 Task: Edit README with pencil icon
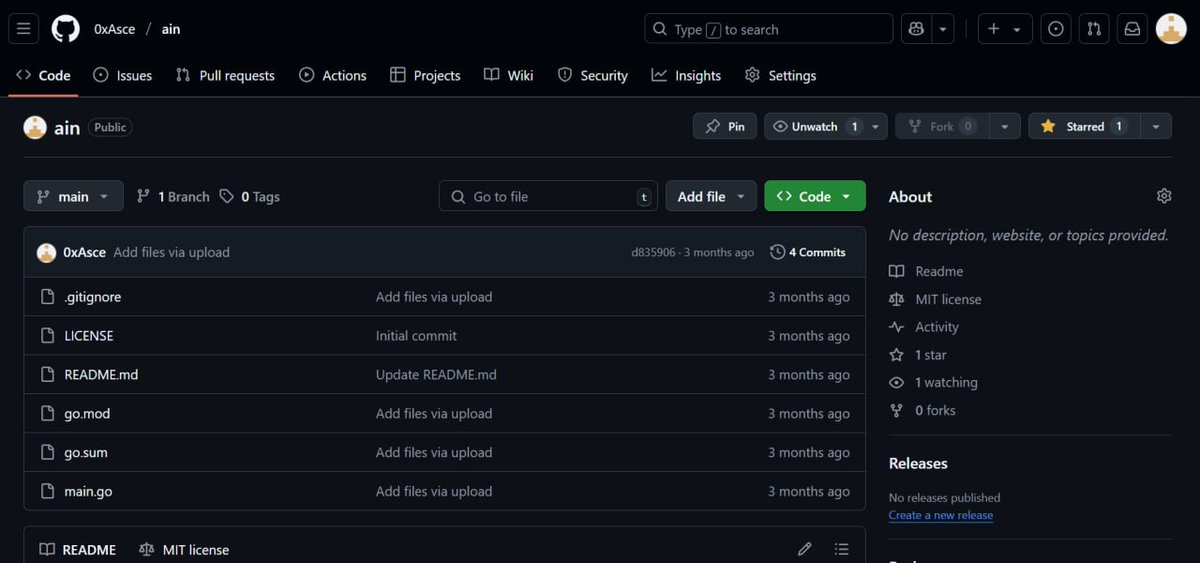coord(805,549)
